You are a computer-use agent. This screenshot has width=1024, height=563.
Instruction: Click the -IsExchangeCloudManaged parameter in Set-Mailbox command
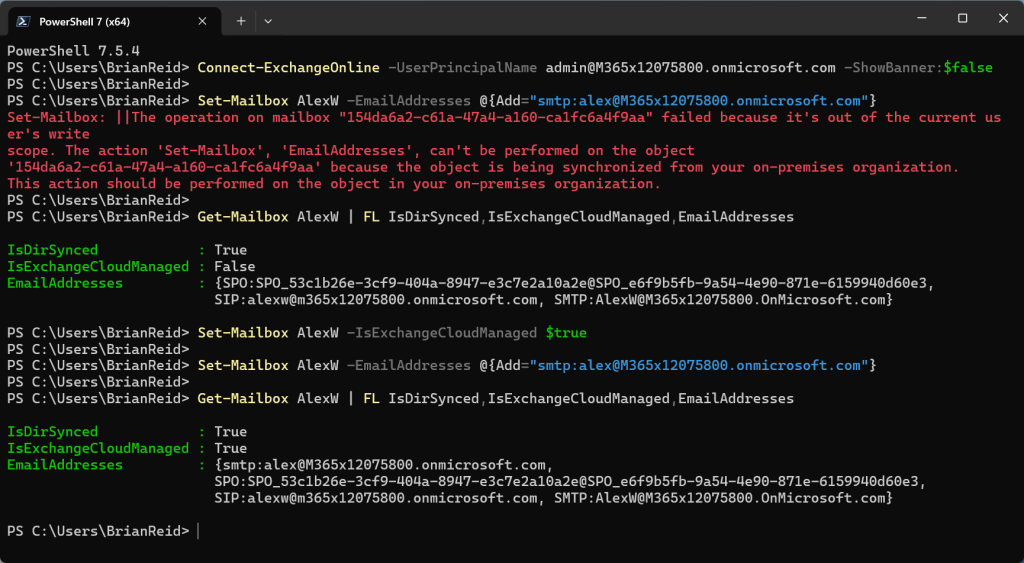(x=440, y=332)
